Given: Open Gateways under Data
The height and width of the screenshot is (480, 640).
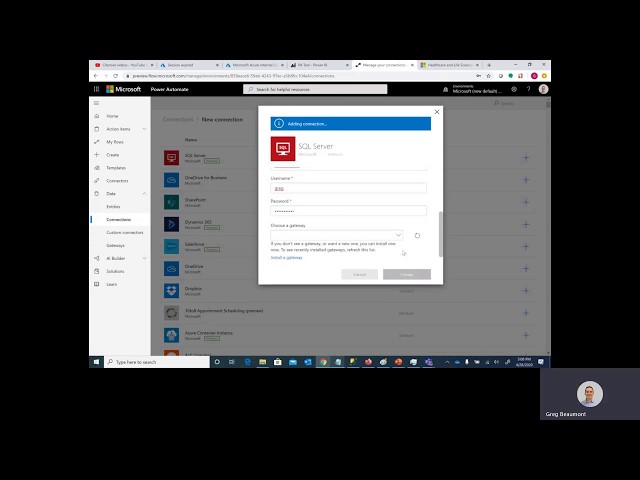Looking at the screenshot, I should [116, 246].
